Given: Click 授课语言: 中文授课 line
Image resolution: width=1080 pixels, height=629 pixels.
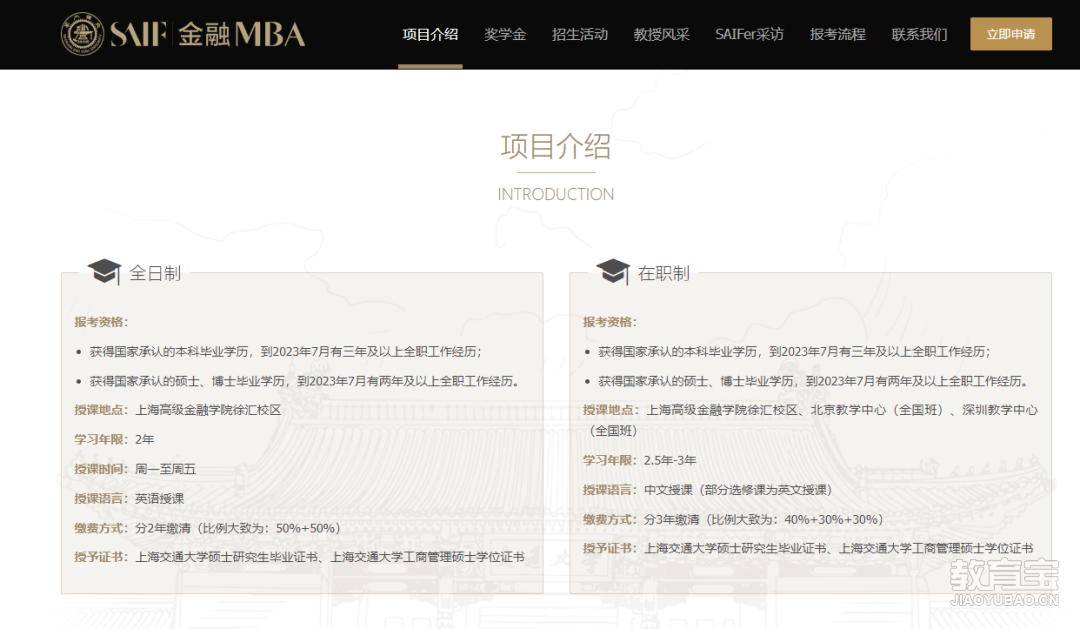Looking at the screenshot, I should tap(708, 490).
